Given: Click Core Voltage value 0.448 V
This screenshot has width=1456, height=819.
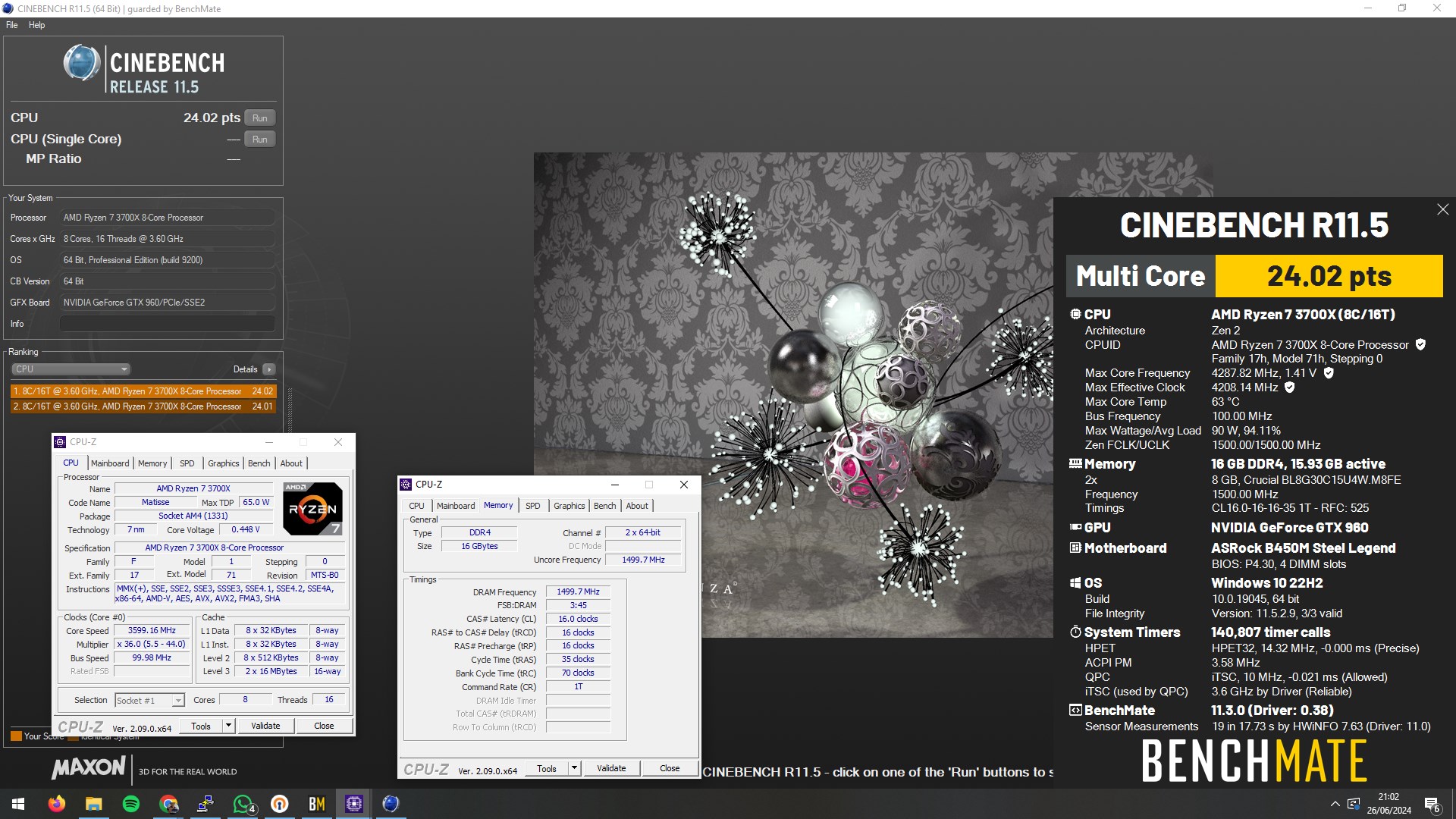Looking at the screenshot, I should point(246,529).
